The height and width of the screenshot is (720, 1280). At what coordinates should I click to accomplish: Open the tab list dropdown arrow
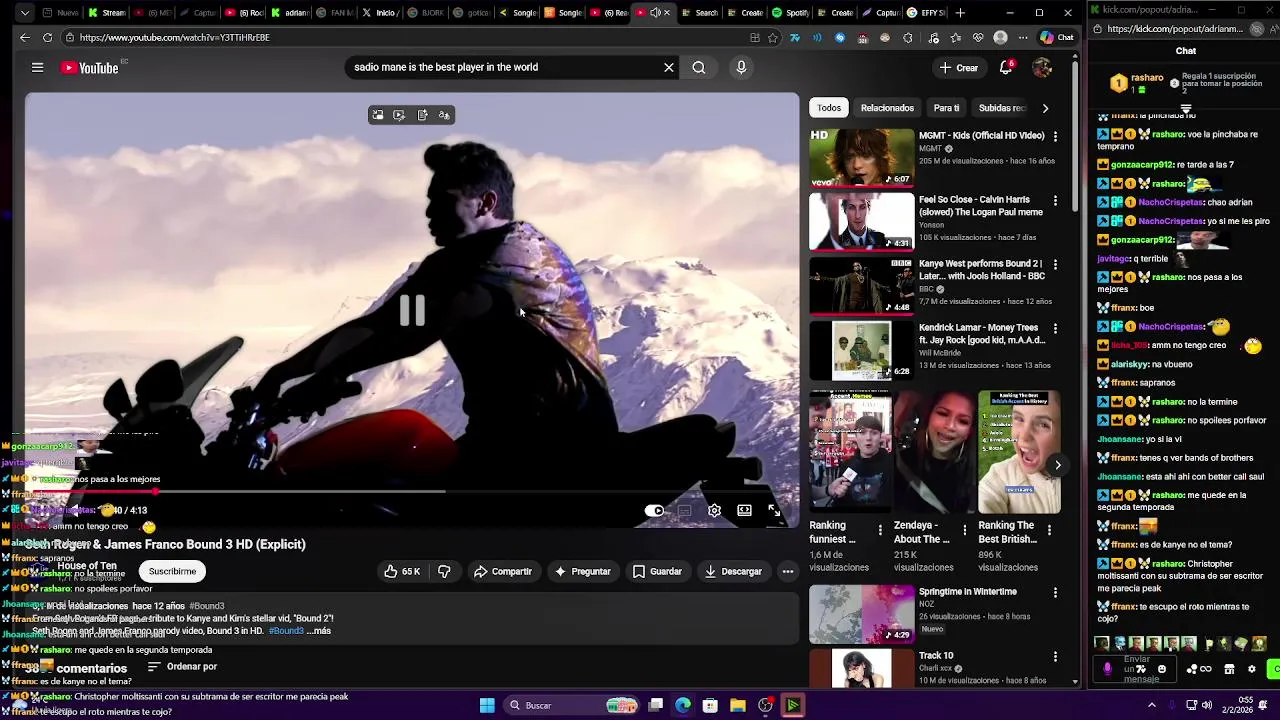tap(24, 13)
